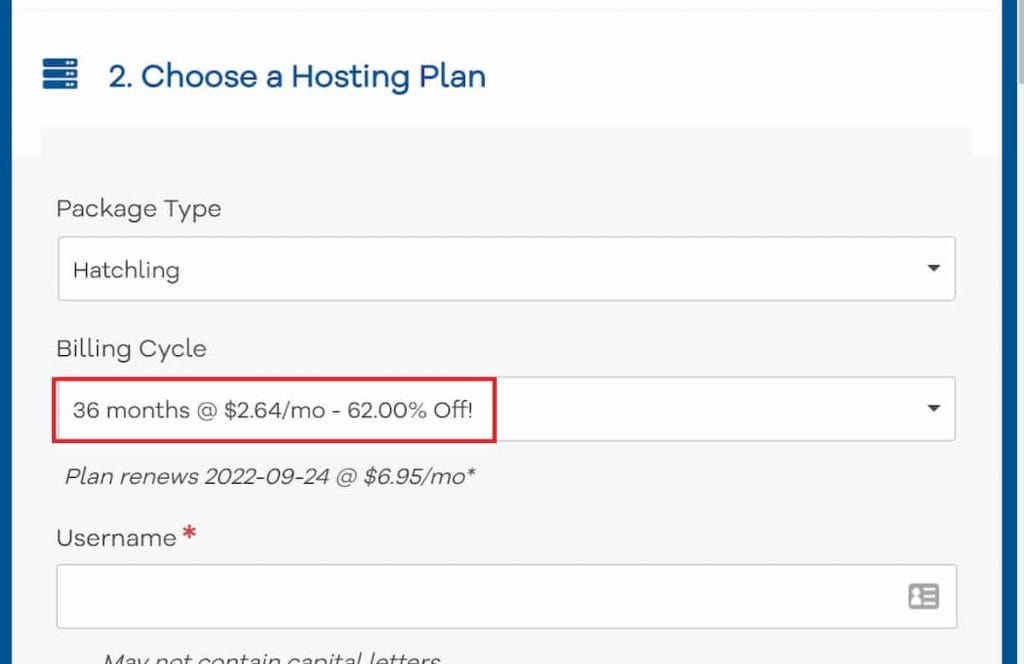Click the "62.00% Off!" discount text
This screenshot has width=1024, height=664.
(410, 410)
